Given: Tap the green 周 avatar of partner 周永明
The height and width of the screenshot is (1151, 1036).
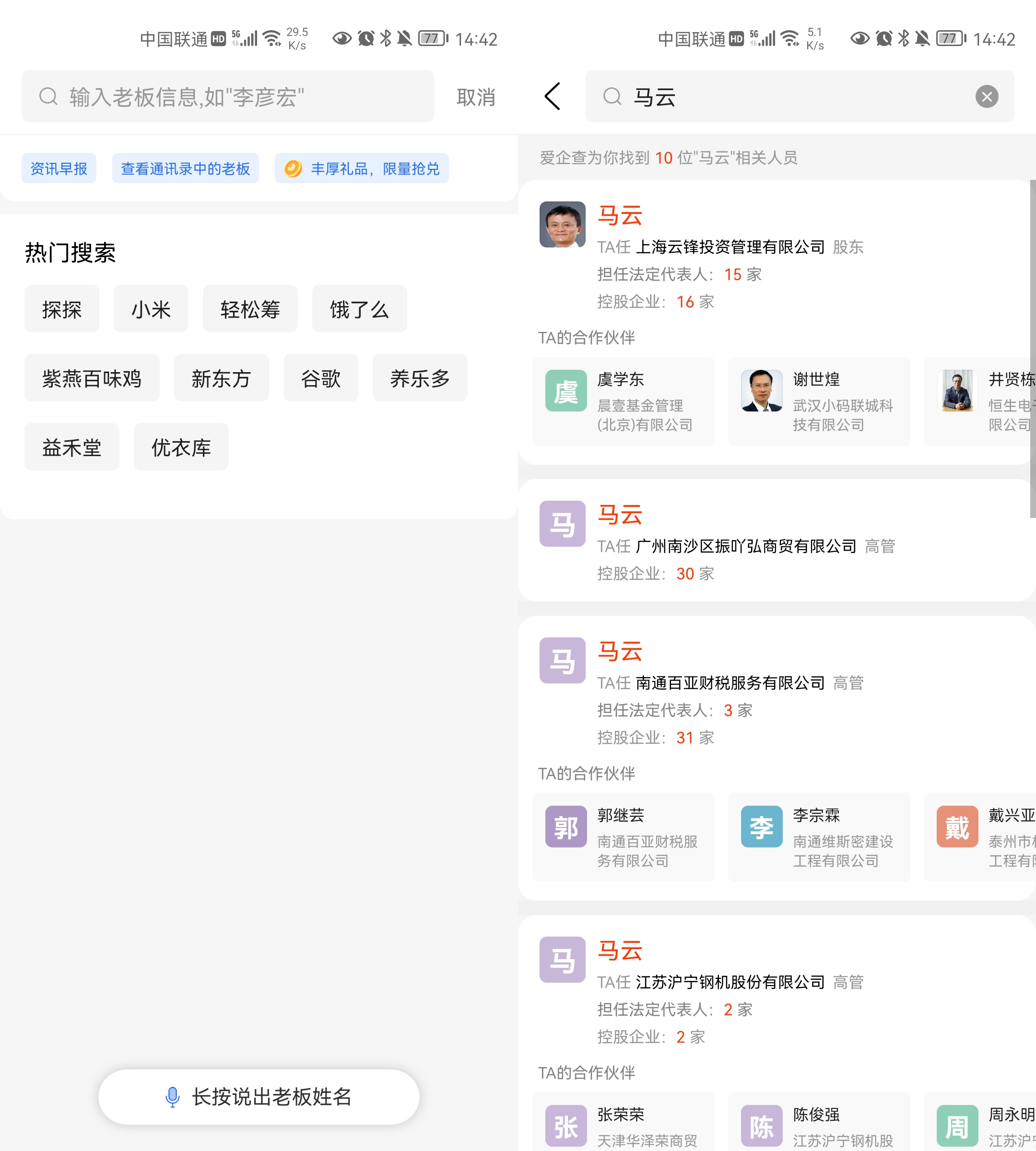Looking at the screenshot, I should (957, 1126).
